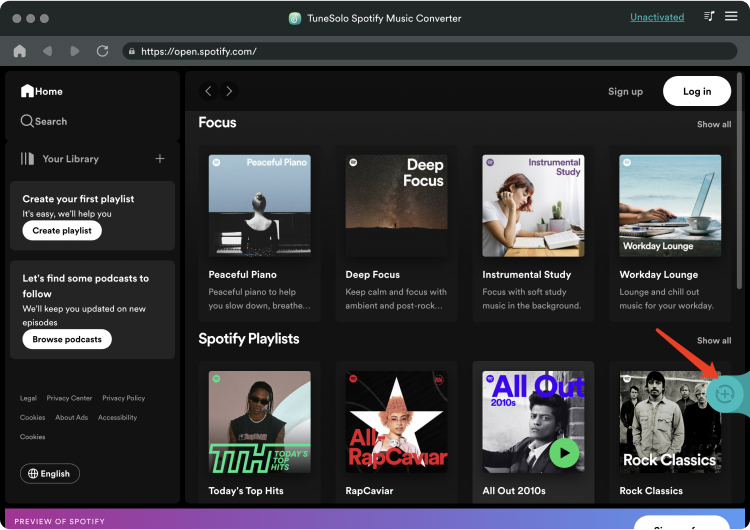Click the Unactivated link
Screen dimensions: 750x530
[x=657, y=17]
